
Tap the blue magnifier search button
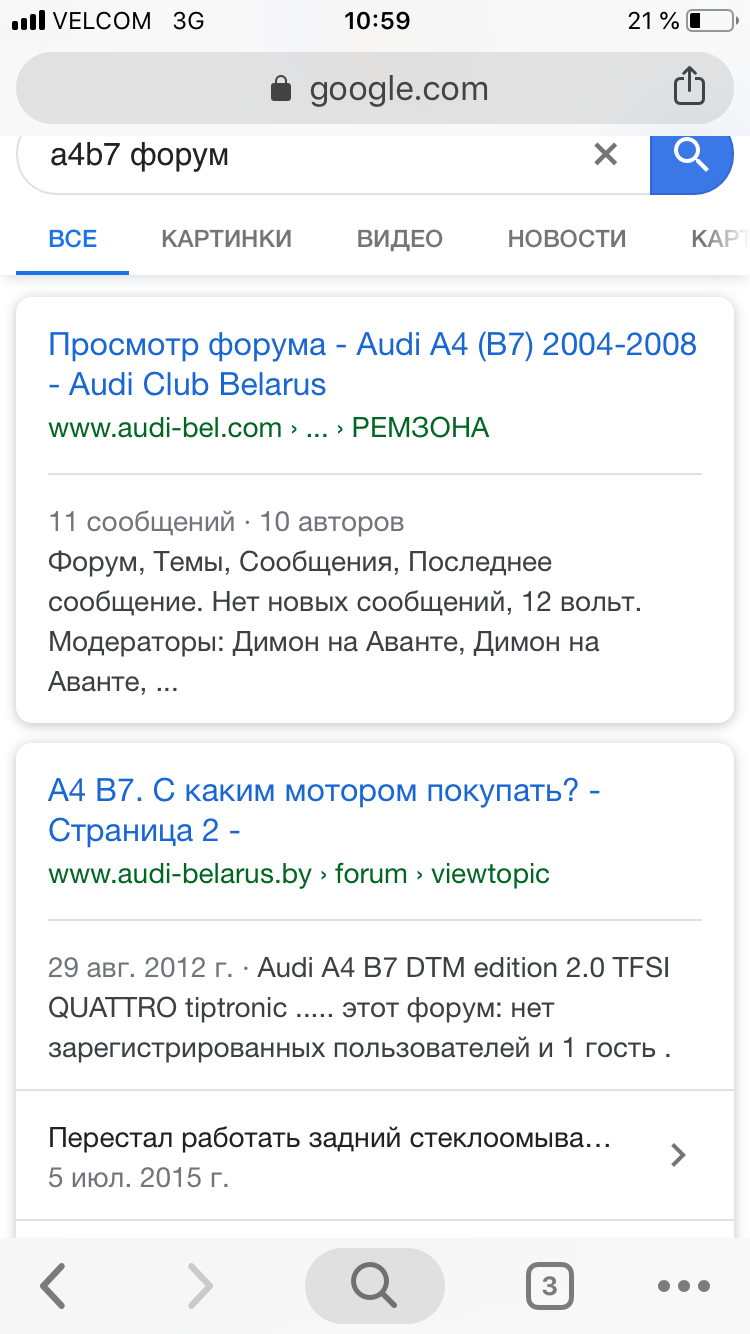tap(692, 156)
